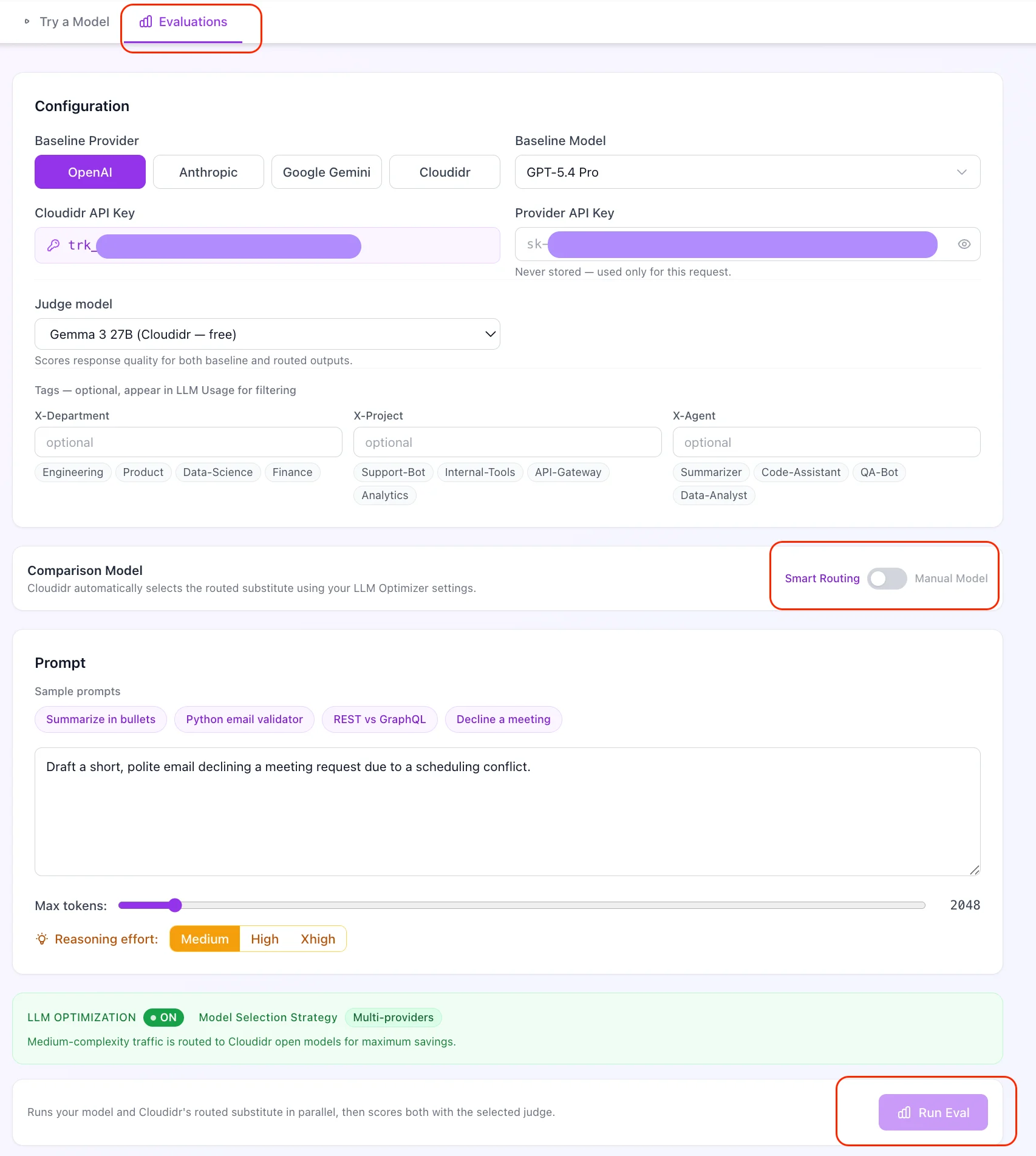Click the Max tokens slider thumb
This screenshot has height=1156, width=1036.
(175, 905)
